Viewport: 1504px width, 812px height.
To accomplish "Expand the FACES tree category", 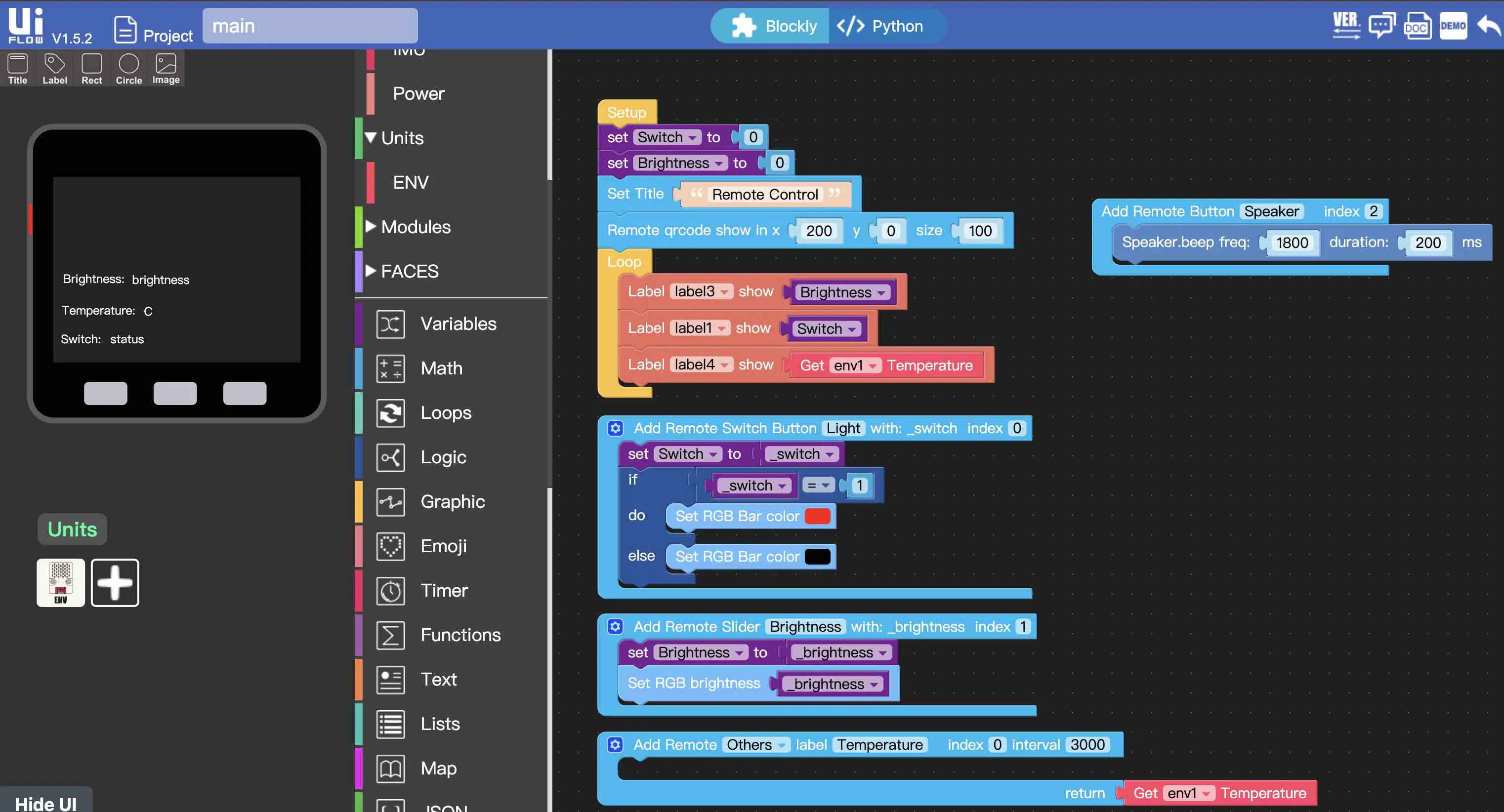I will pos(370,271).
